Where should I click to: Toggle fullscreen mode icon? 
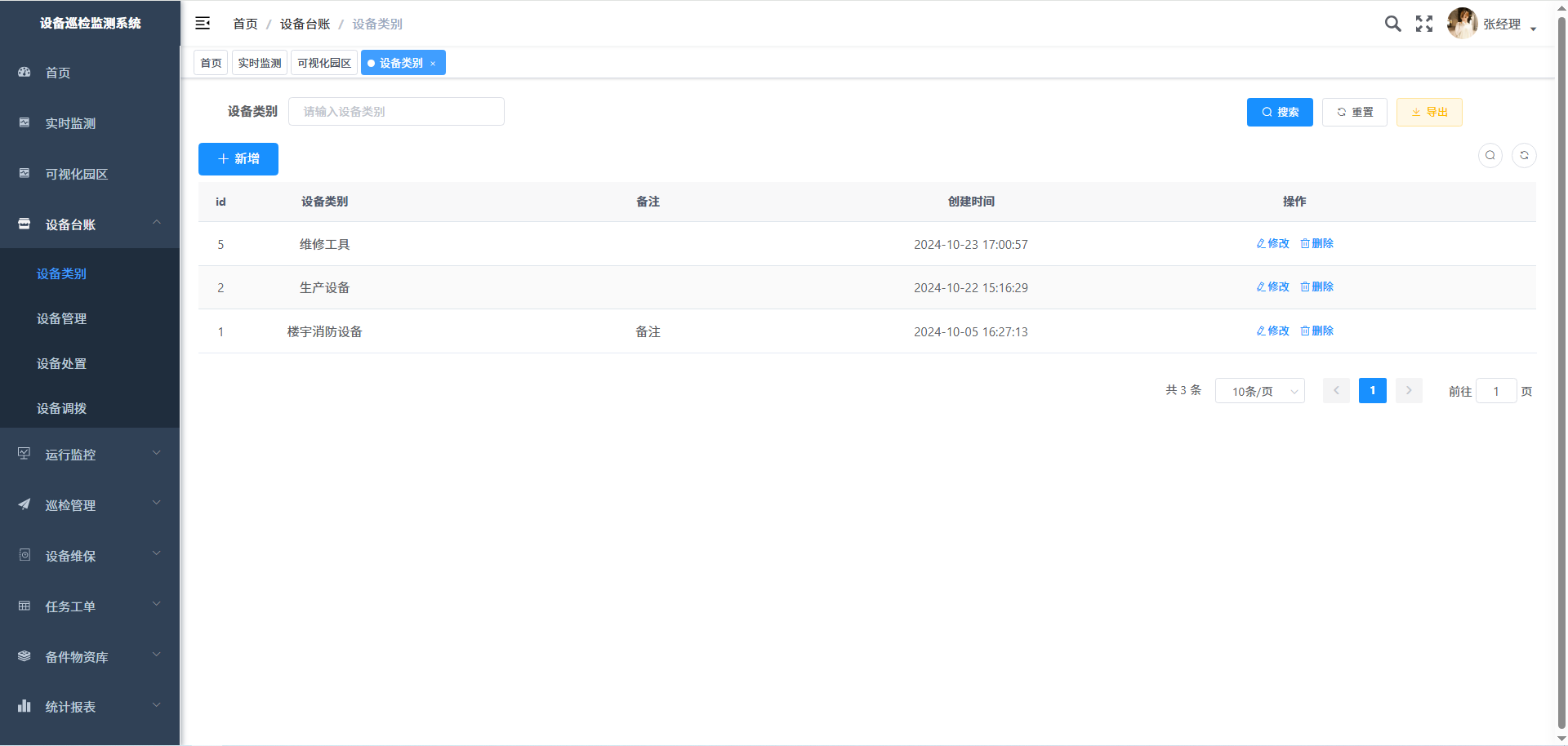1424,24
